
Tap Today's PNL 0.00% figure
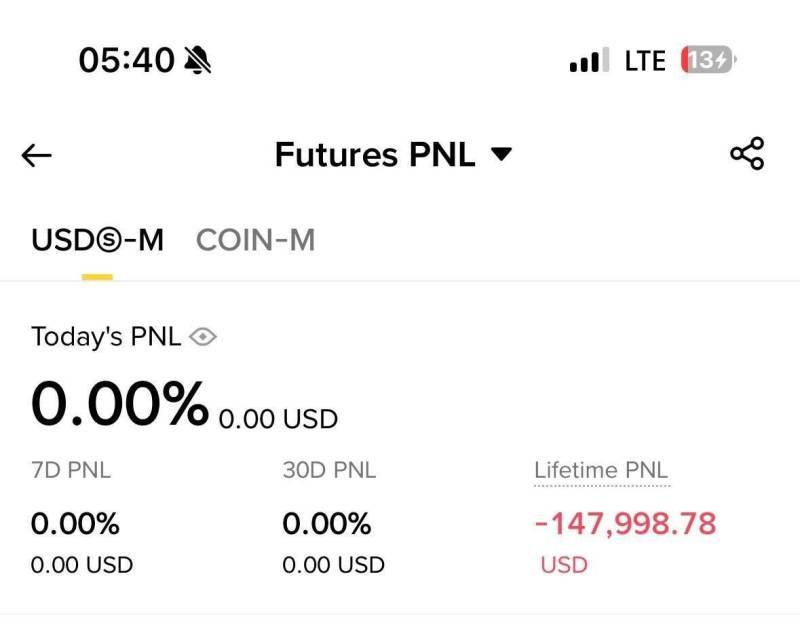120,403
